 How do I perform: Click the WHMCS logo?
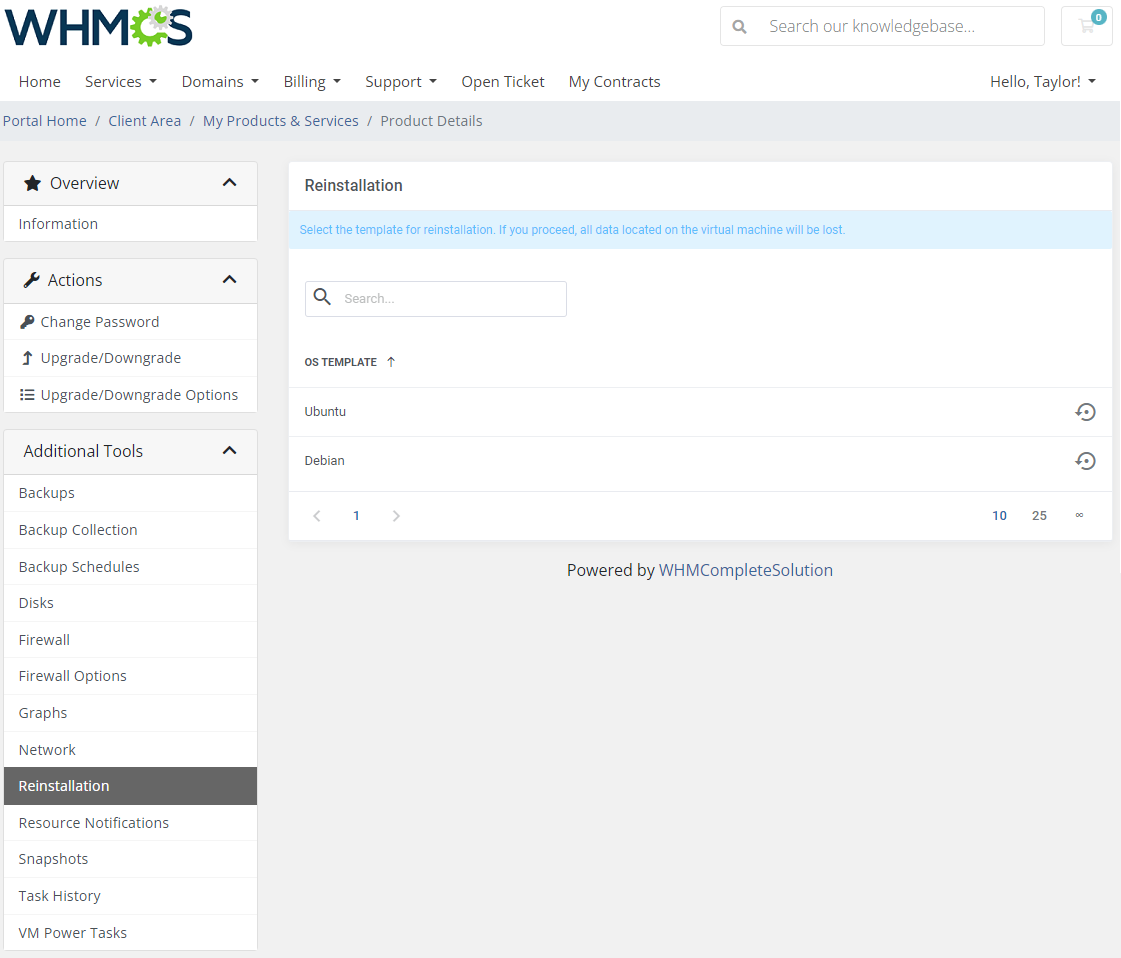[99, 27]
